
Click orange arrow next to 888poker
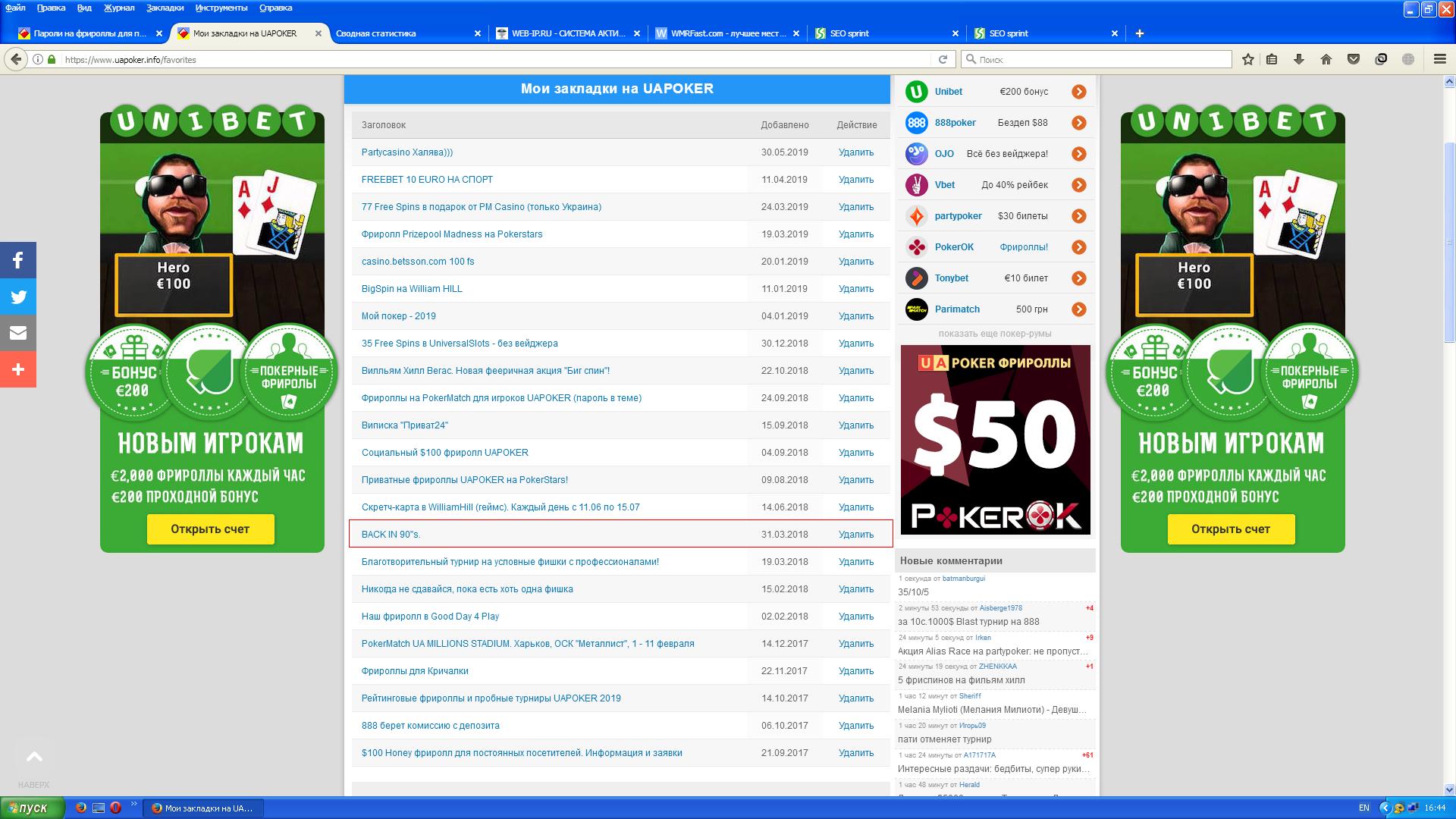click(x=1078, y=123)
